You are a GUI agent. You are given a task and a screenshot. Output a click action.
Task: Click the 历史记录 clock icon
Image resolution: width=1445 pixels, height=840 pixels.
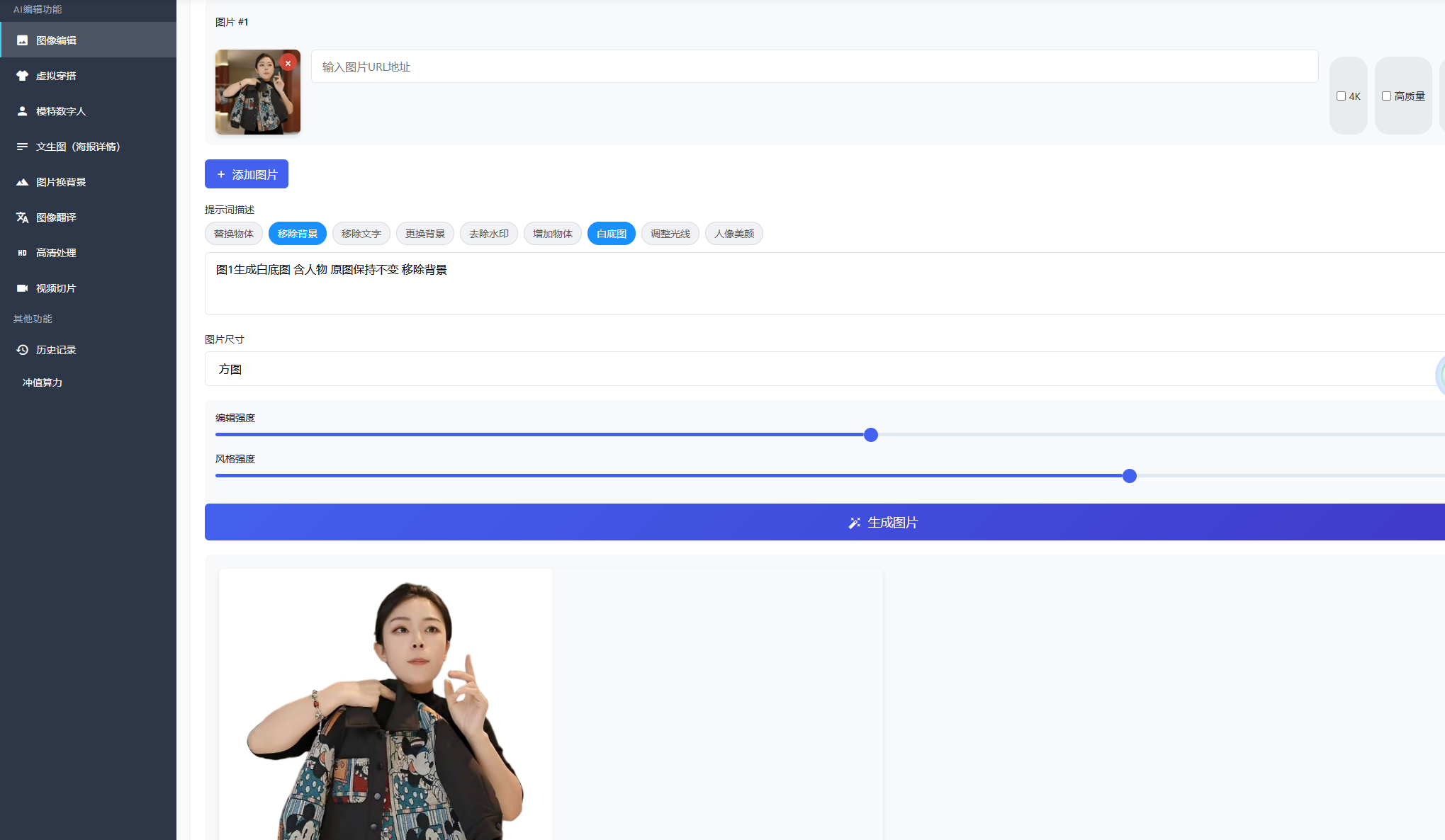(x=23, y=350)
